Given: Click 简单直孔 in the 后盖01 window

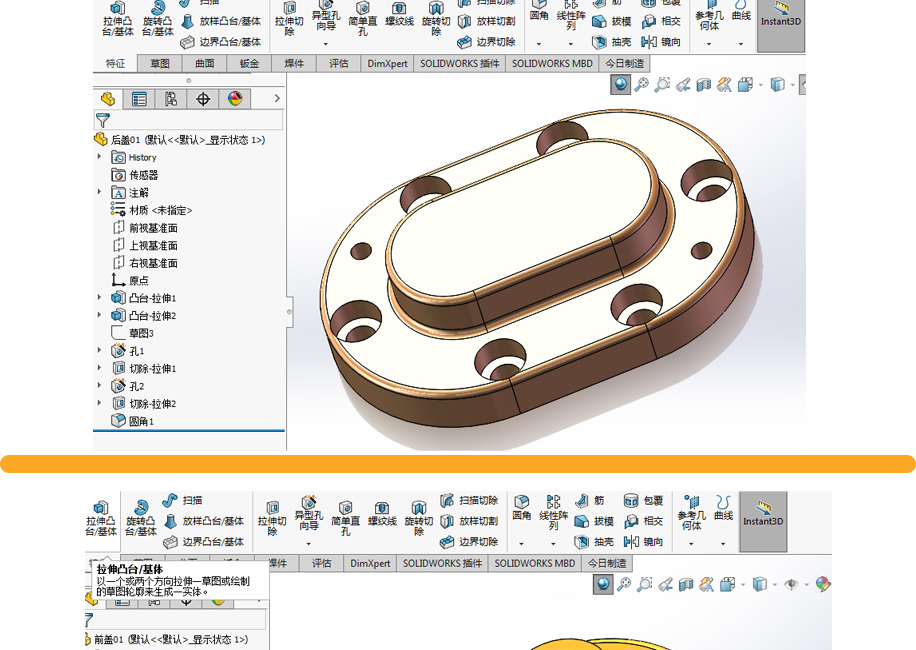Looking at the screenshot, I should click(363, 18).
